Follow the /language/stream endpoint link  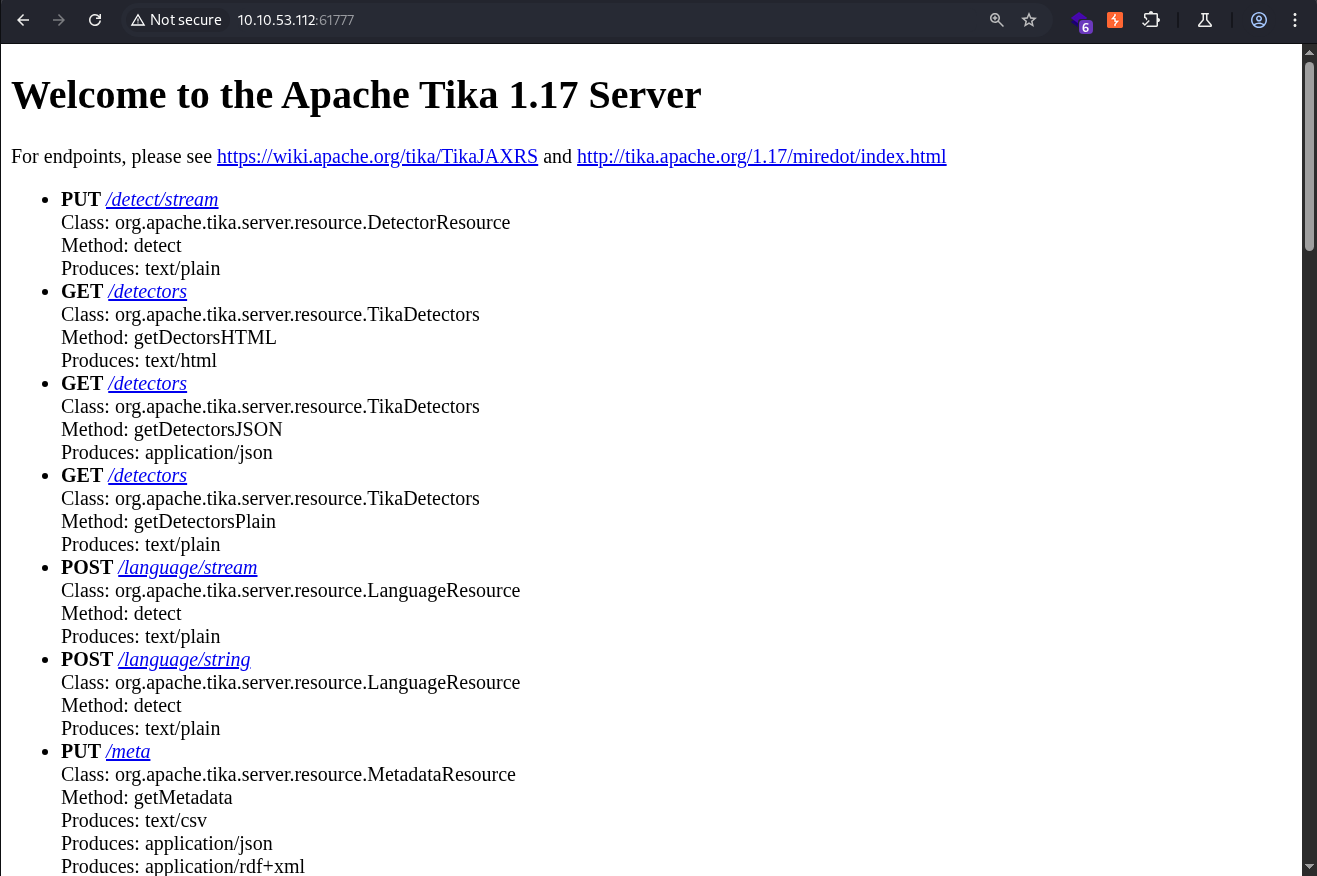click(187, 567)
